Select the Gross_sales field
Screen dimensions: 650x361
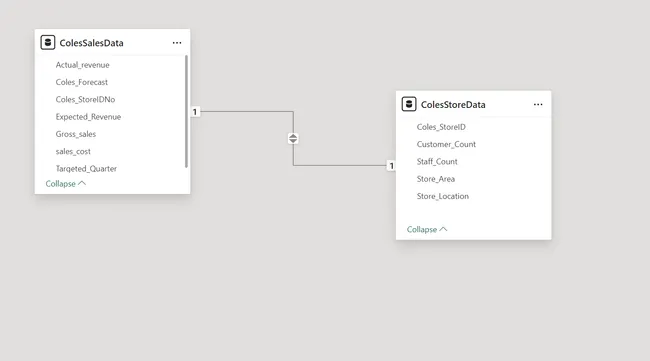(x=76, y=134)
